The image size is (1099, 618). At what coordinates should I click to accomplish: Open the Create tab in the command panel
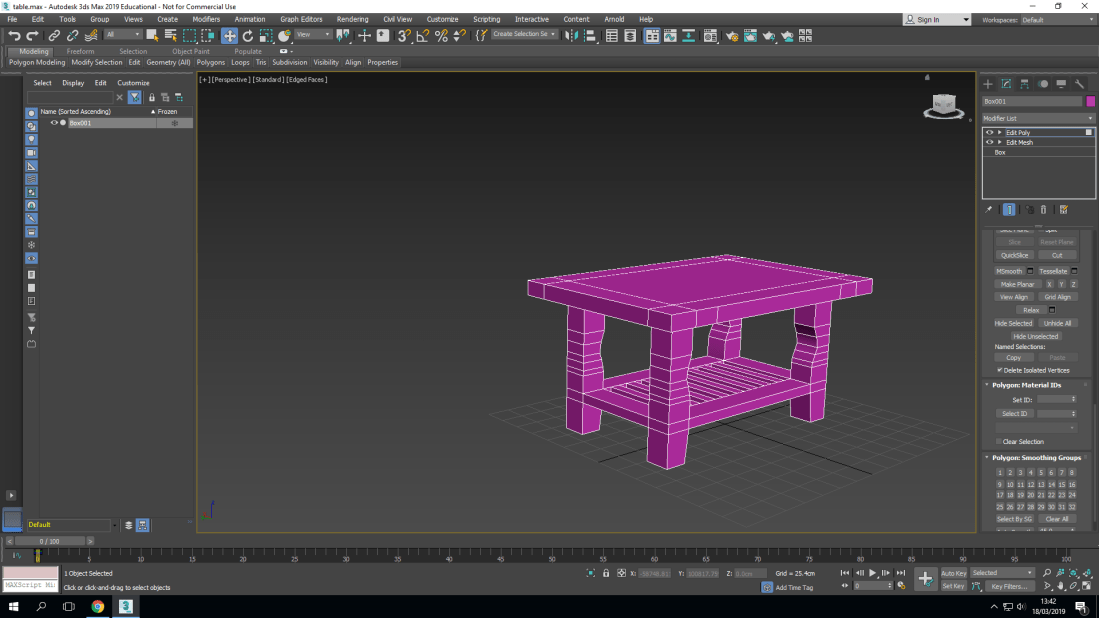[988, 84]
